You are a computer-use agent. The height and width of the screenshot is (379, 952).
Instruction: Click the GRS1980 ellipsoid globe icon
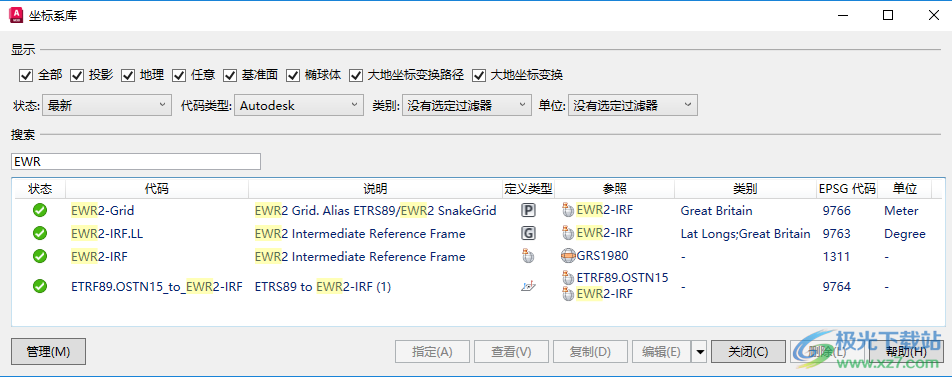point(568,256)
